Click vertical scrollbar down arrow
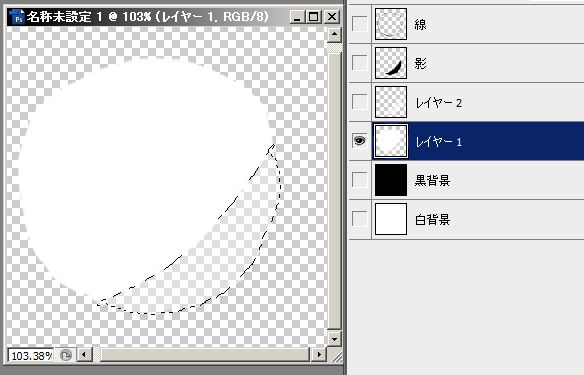 point(334,339)
